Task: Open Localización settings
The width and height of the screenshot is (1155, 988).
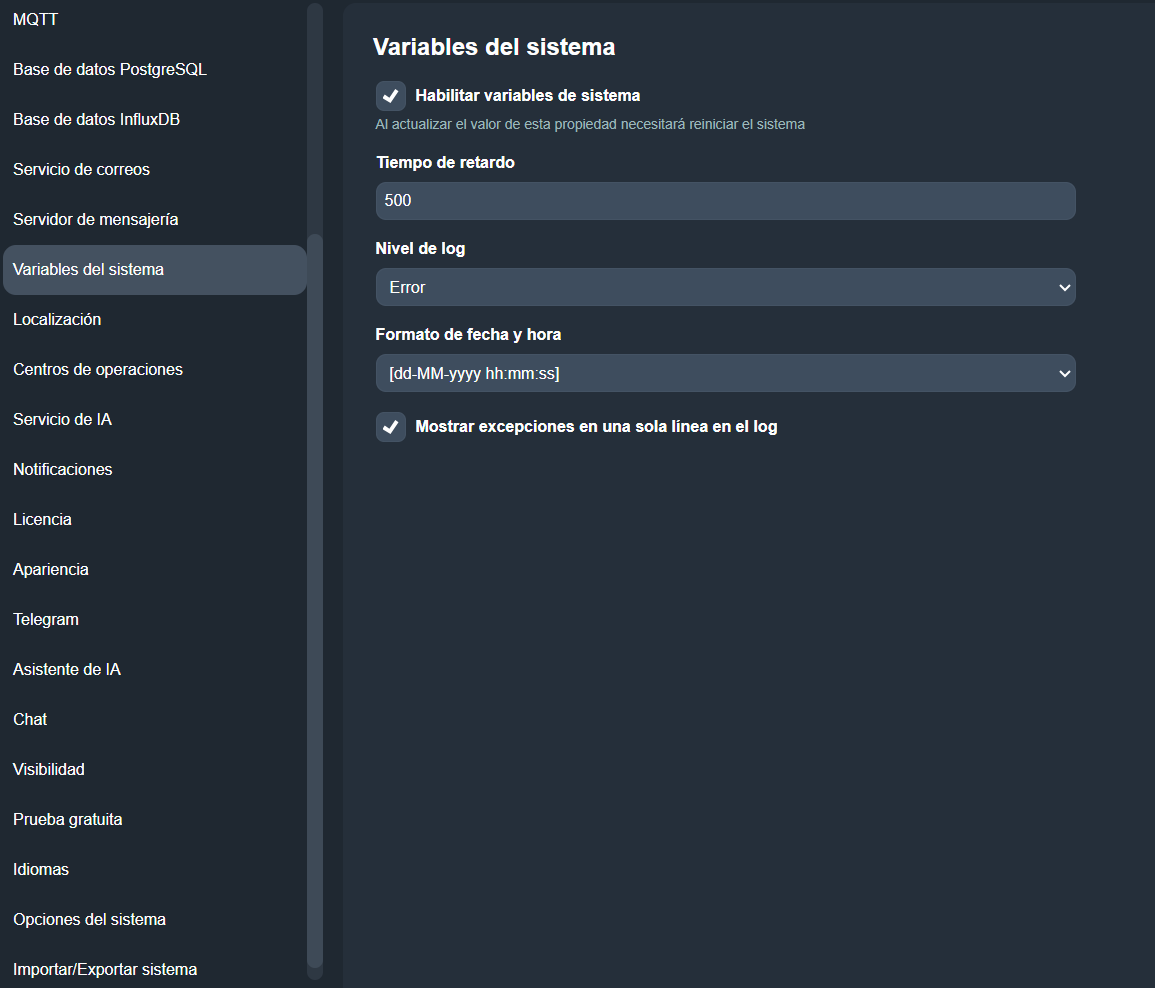Action: click(x=57, y=319)
